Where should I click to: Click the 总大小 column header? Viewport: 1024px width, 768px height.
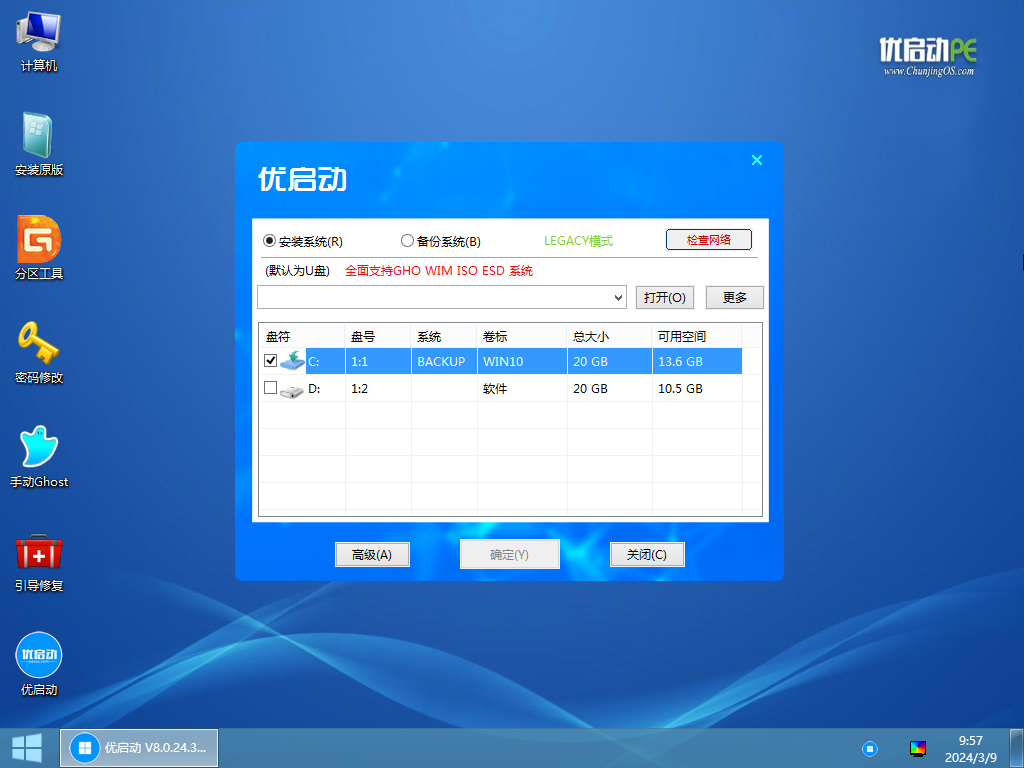[x=609, y=336]
